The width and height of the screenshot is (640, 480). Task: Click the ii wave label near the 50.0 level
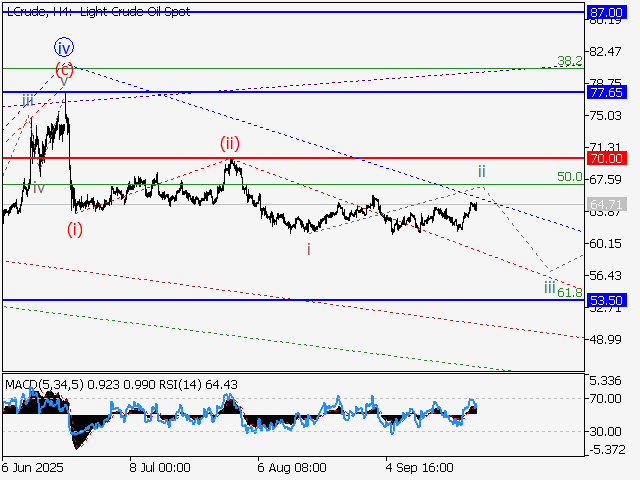pyautogui.click(x=481, y=171)
